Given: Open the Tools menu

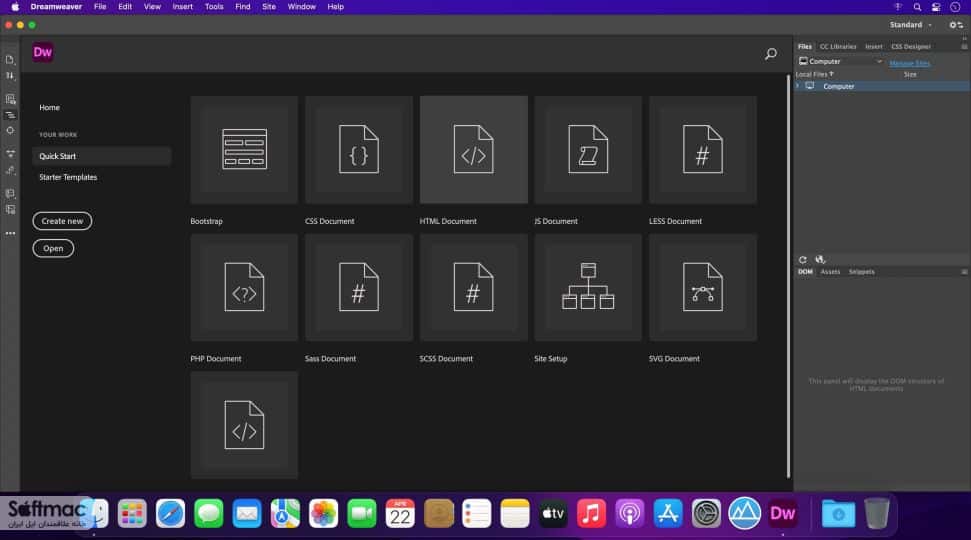Looking at the screenshot, I should coord(214,7).
